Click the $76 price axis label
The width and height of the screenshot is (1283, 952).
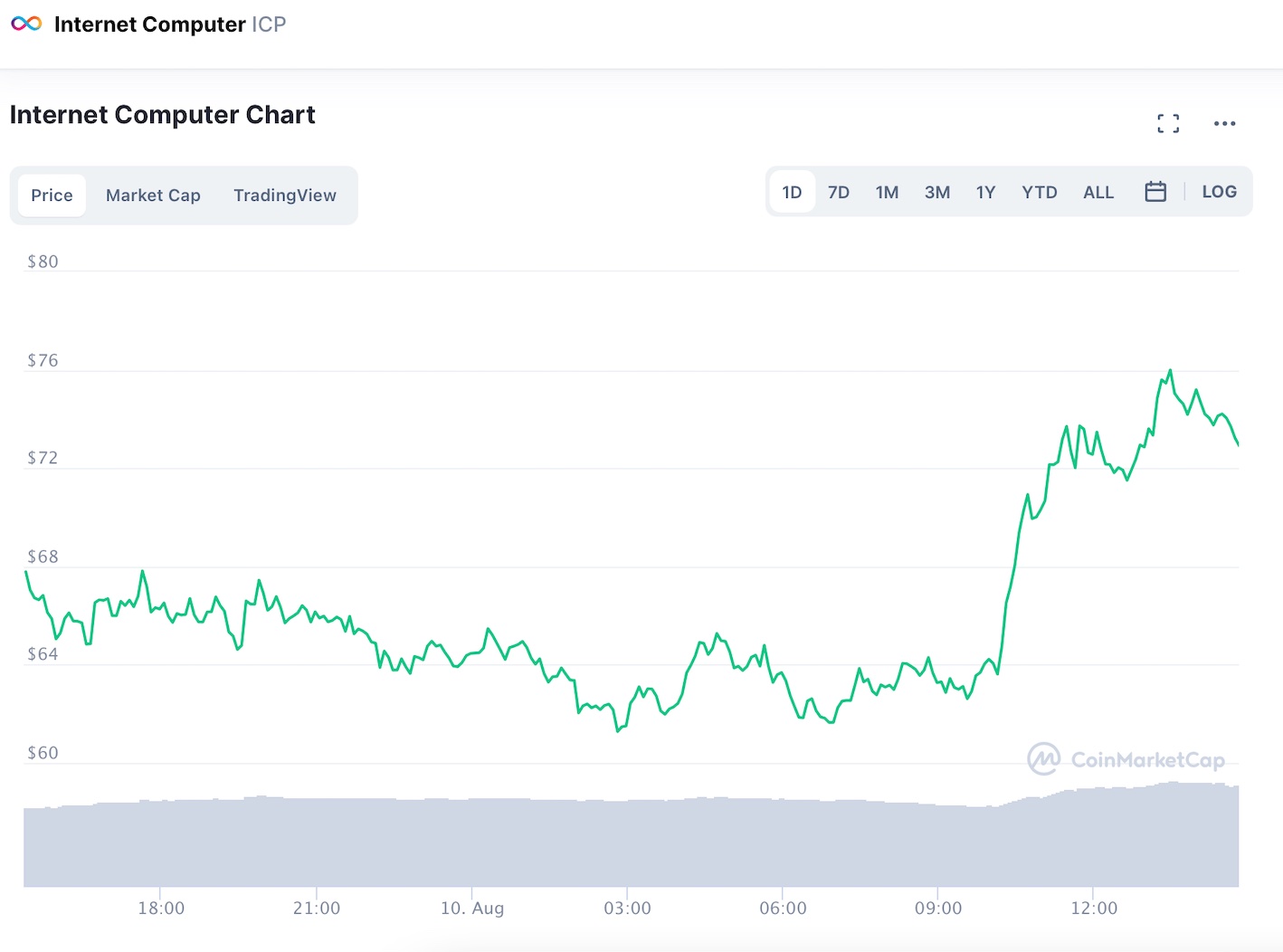[x=43, y=360]
